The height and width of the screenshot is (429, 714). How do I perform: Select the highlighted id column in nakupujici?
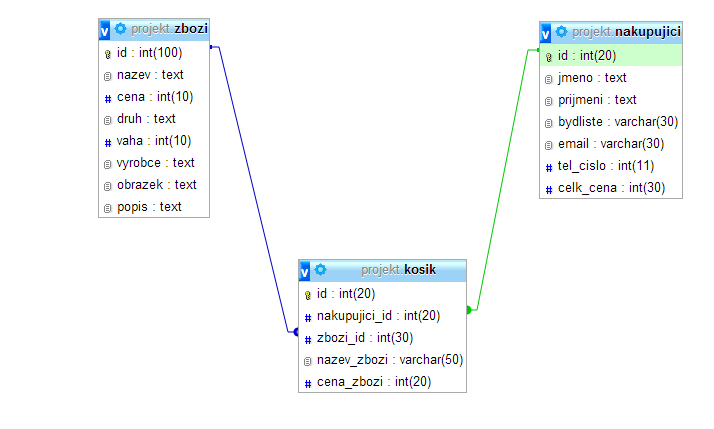pyautogui.click(x=610, y=56)
